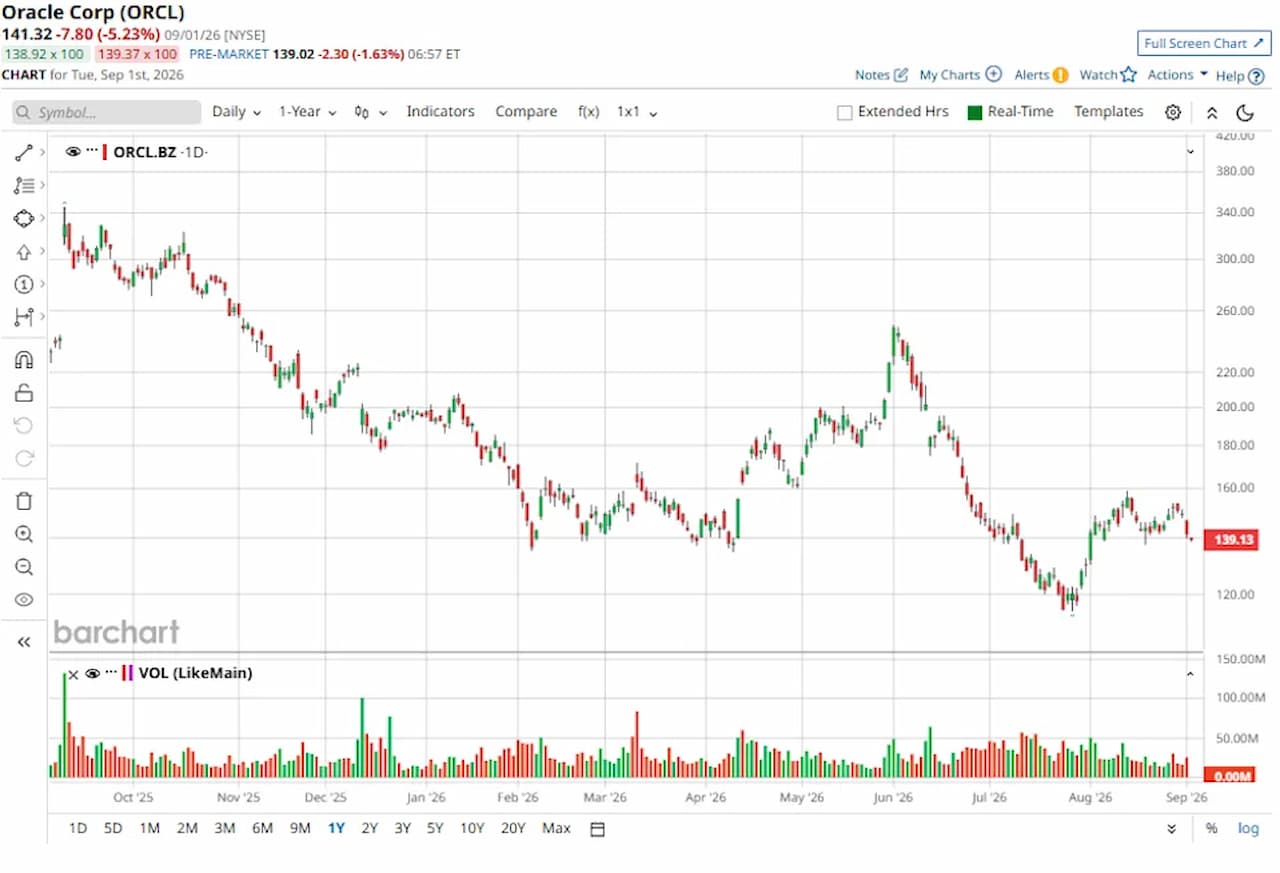Open the Templates menu
1280x873 pixels.
tap(1108, 112)
